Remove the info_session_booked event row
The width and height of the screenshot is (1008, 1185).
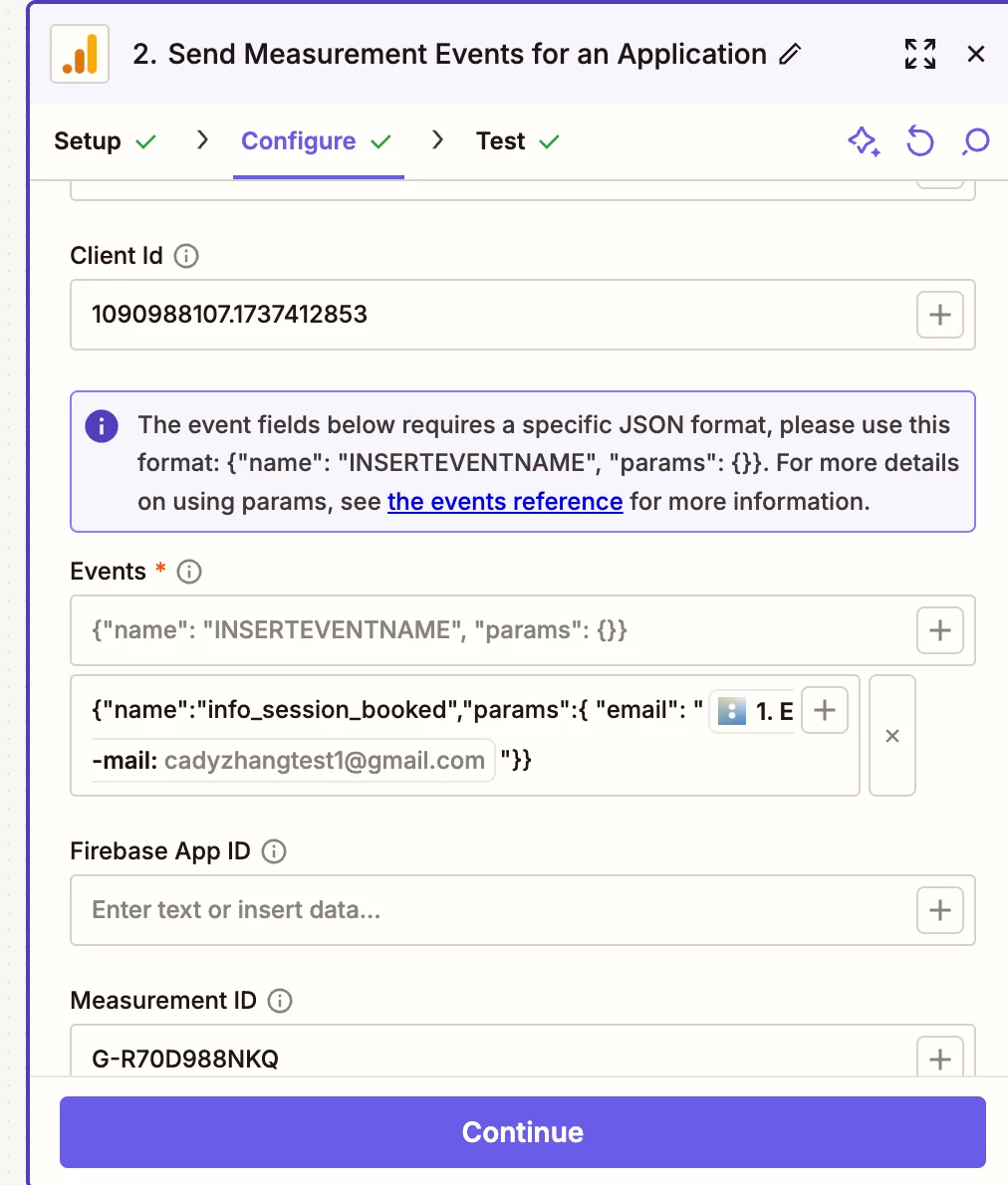(x=892, y=735)
